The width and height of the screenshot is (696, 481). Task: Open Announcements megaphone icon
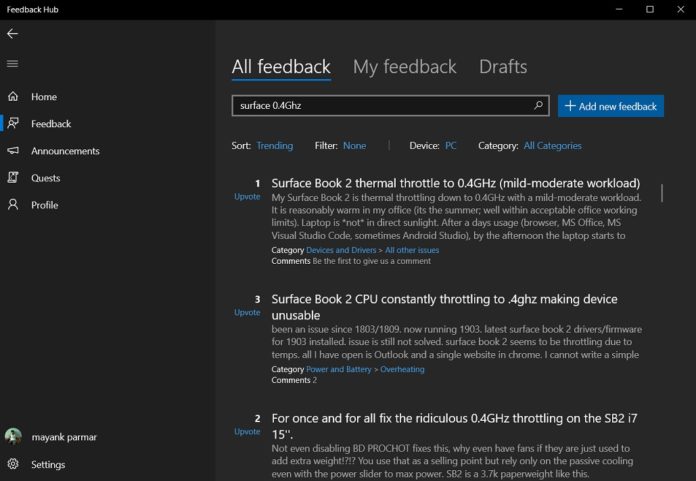(x=13, y=151)
